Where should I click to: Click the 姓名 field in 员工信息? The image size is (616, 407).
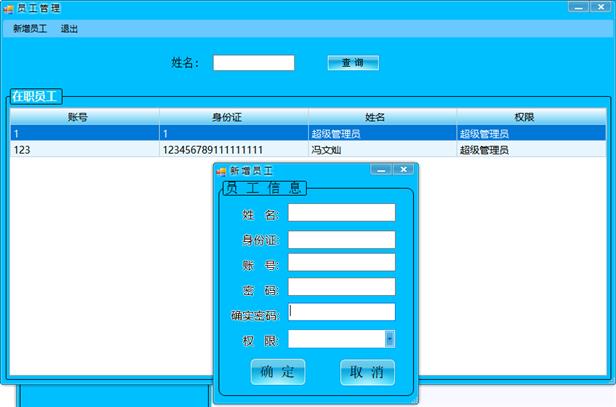point(341,213)
